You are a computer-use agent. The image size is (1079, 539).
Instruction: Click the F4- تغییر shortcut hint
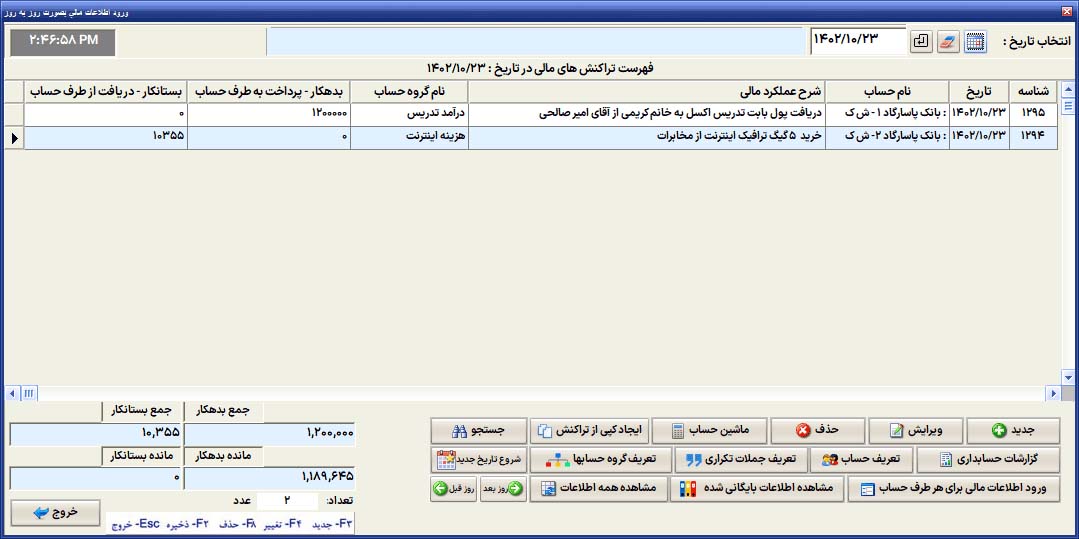click(x=285, y=525)
